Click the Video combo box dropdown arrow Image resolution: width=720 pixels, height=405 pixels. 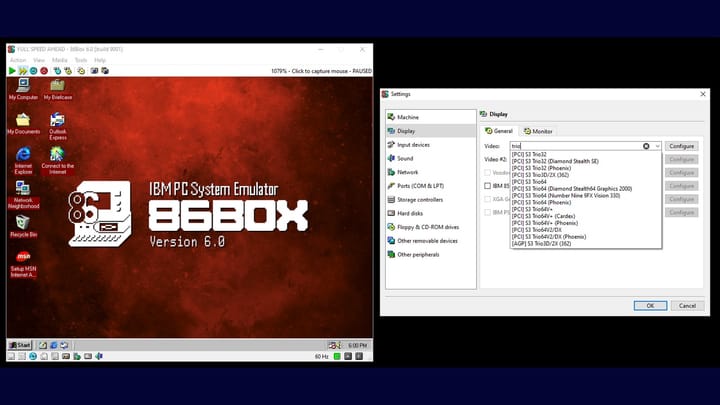pyautogui.click(x=657, y=146)
